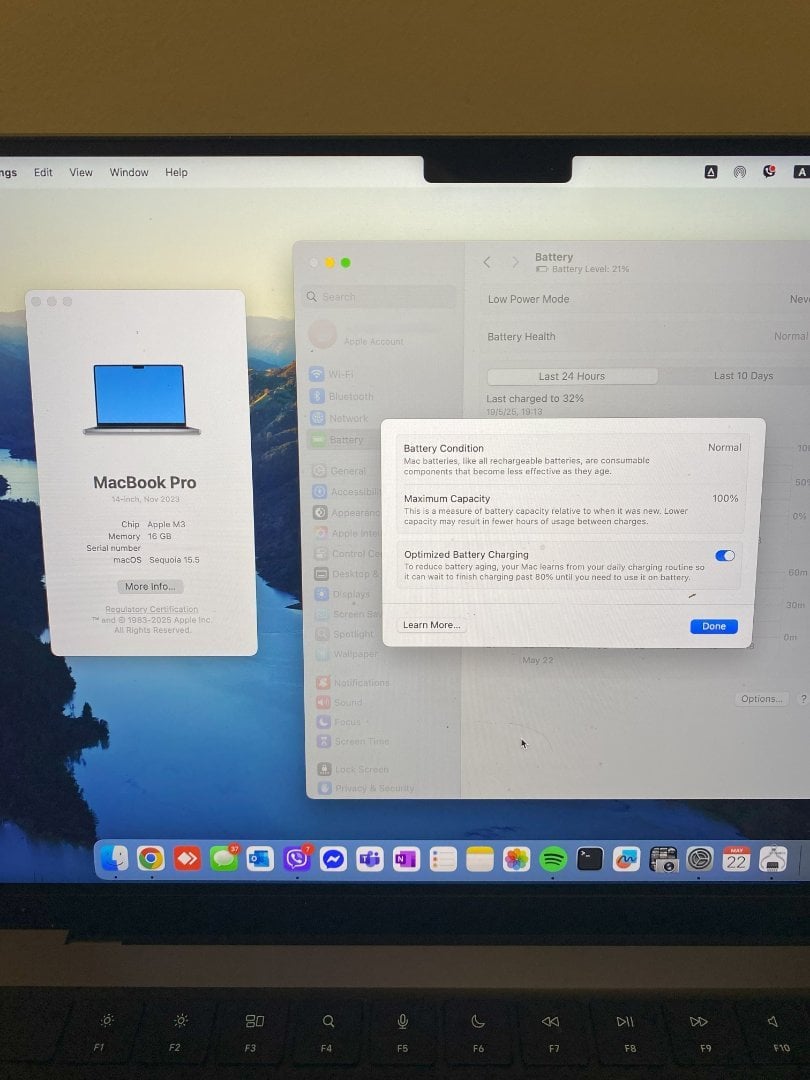Click the question mark help button
The height and width of the screenshot is (1080, 810).
[x=803, y=698]
